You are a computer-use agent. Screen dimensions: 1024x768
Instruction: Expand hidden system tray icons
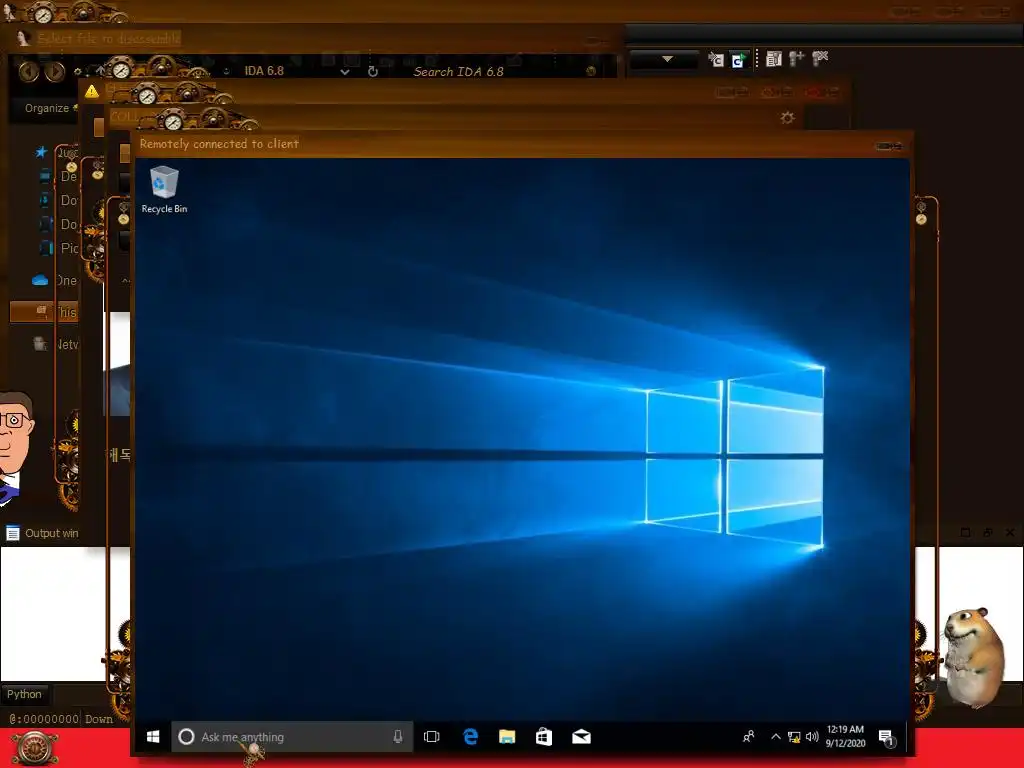pos(775,737)
